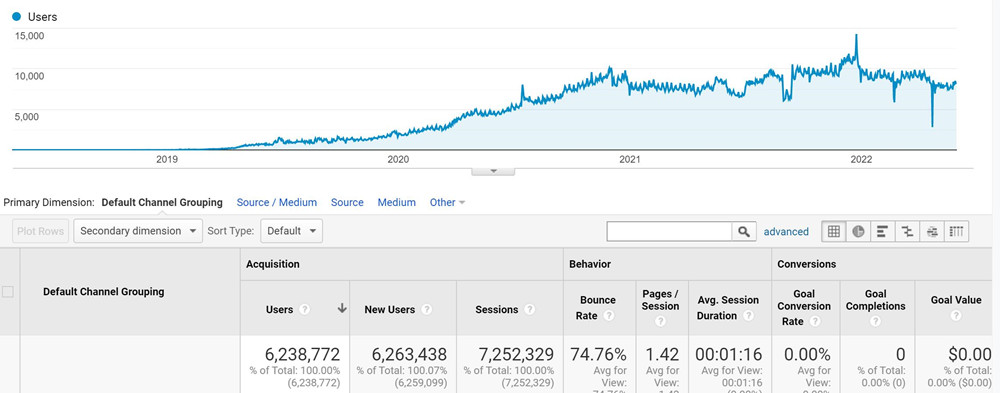Sort by Pages / Session column header

pyautogui.click(x=660, y=300)
